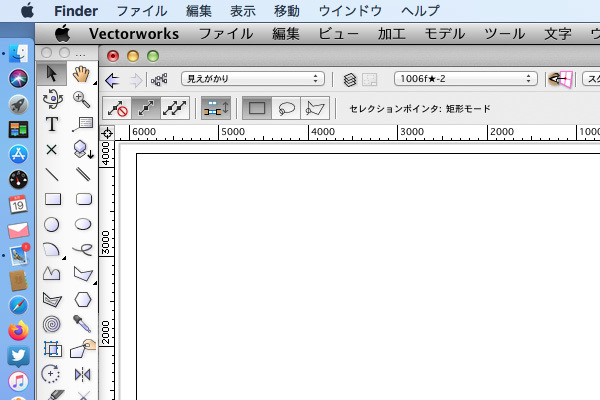Select the Rectangle tool

coord(53,199)
